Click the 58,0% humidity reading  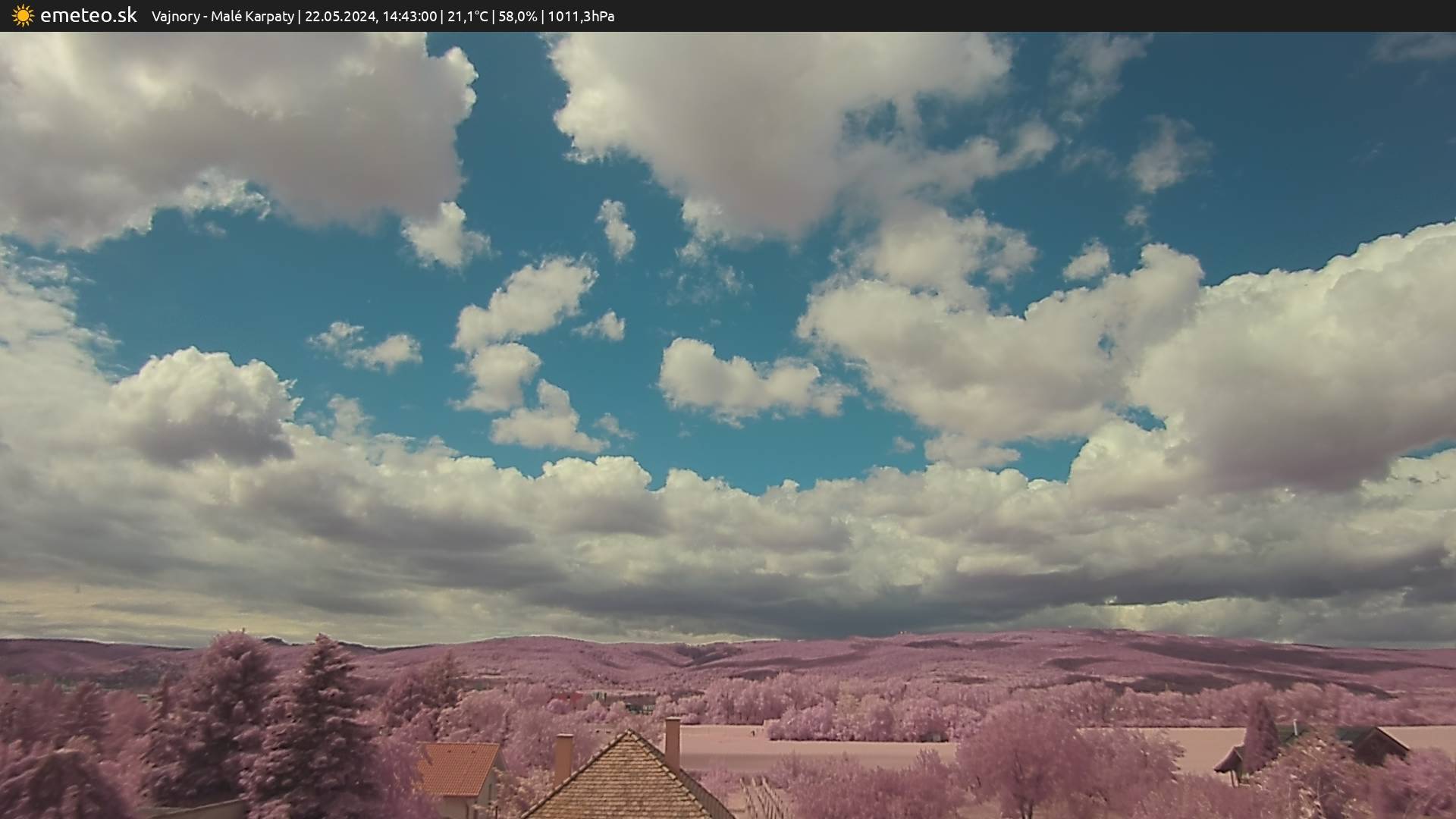(517, 17)
